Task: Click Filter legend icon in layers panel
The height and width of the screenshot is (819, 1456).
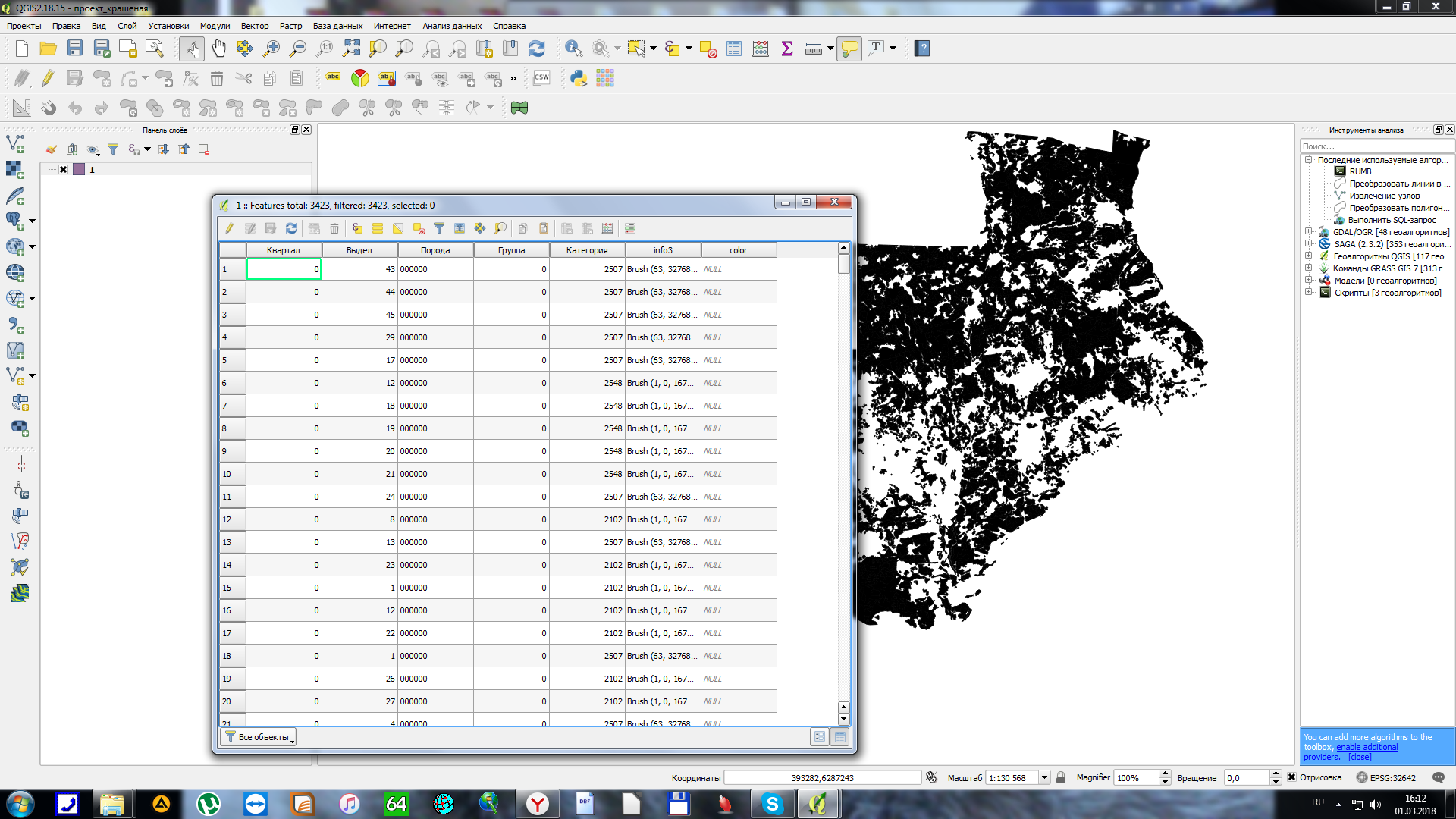Action: click(113, 149)
